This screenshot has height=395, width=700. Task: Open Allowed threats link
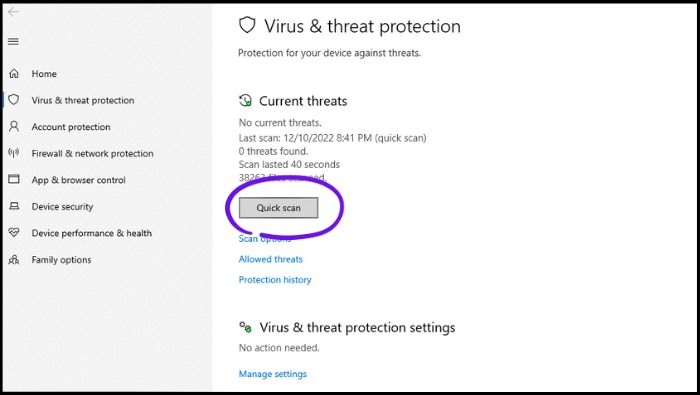271,259
